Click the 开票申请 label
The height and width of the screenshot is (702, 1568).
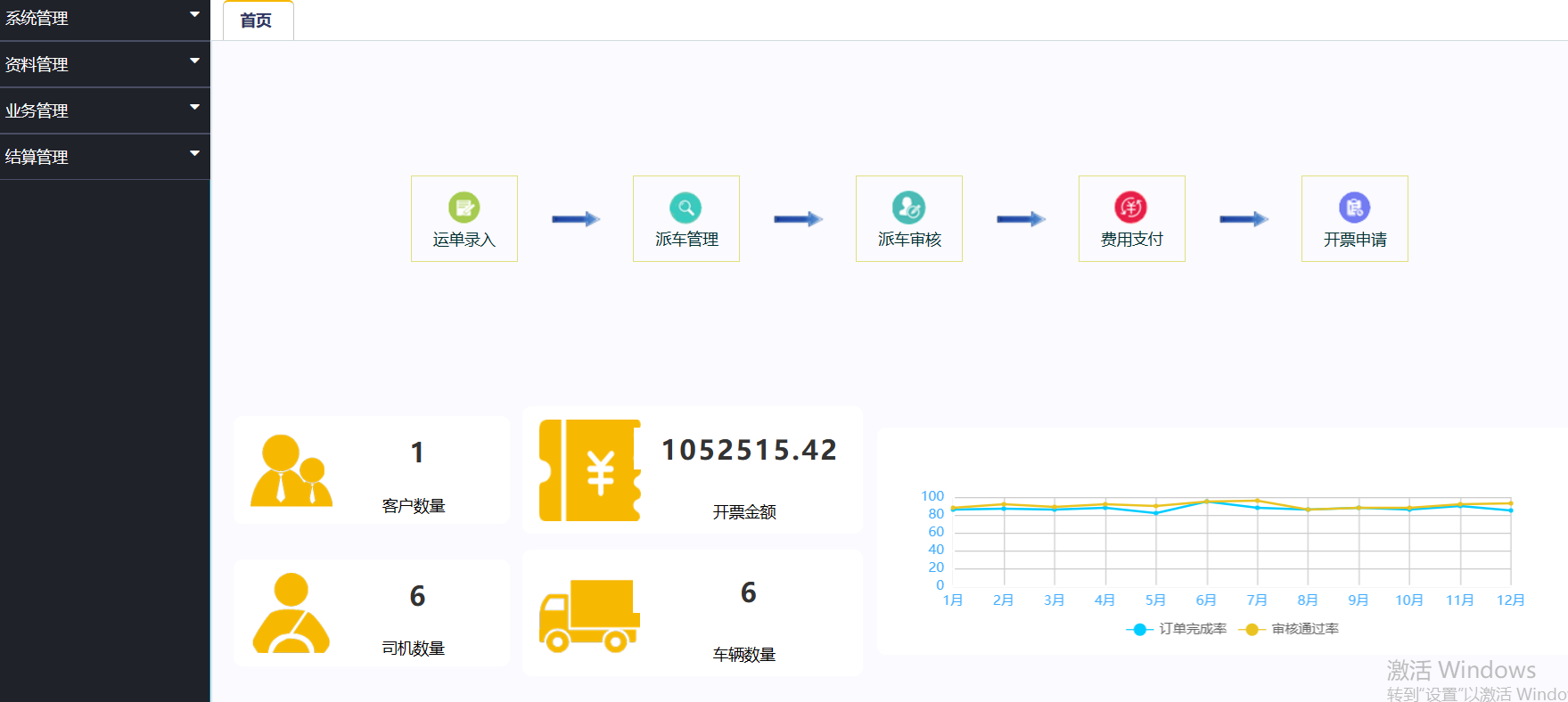(1355, 240)
